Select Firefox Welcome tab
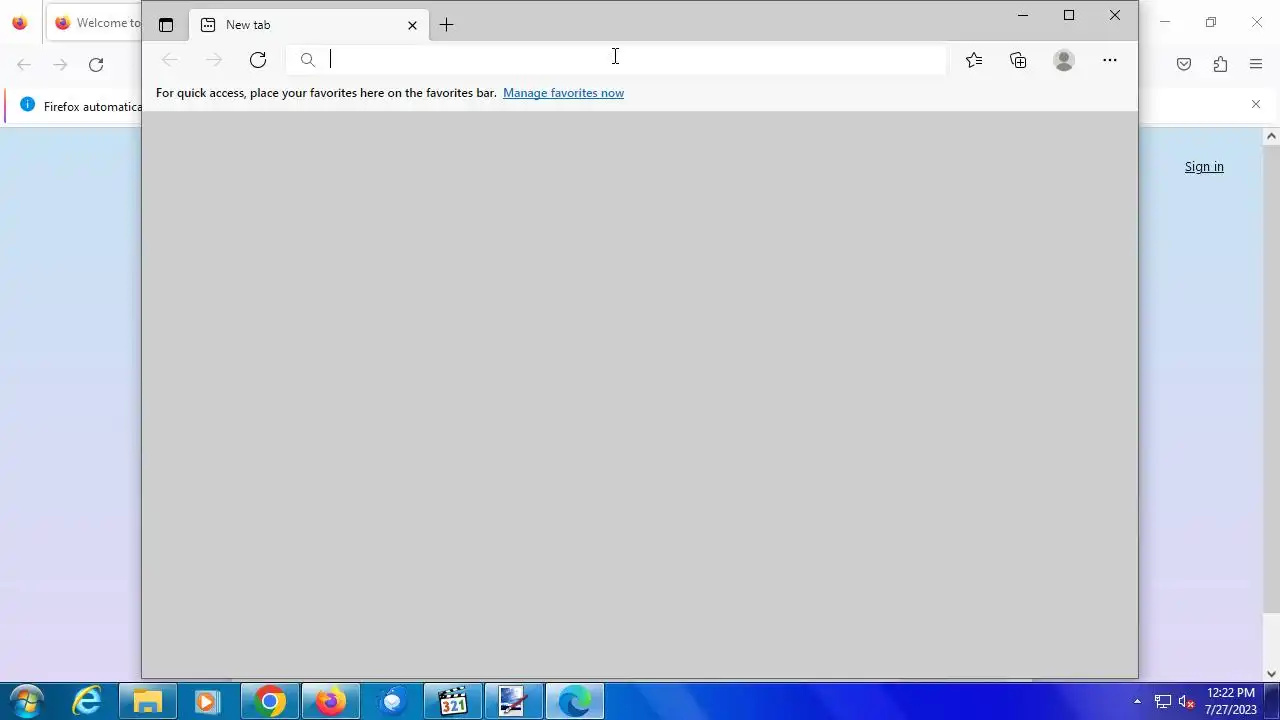The width and height of the screenshot is (1280, 720). (x=94, y=23)
